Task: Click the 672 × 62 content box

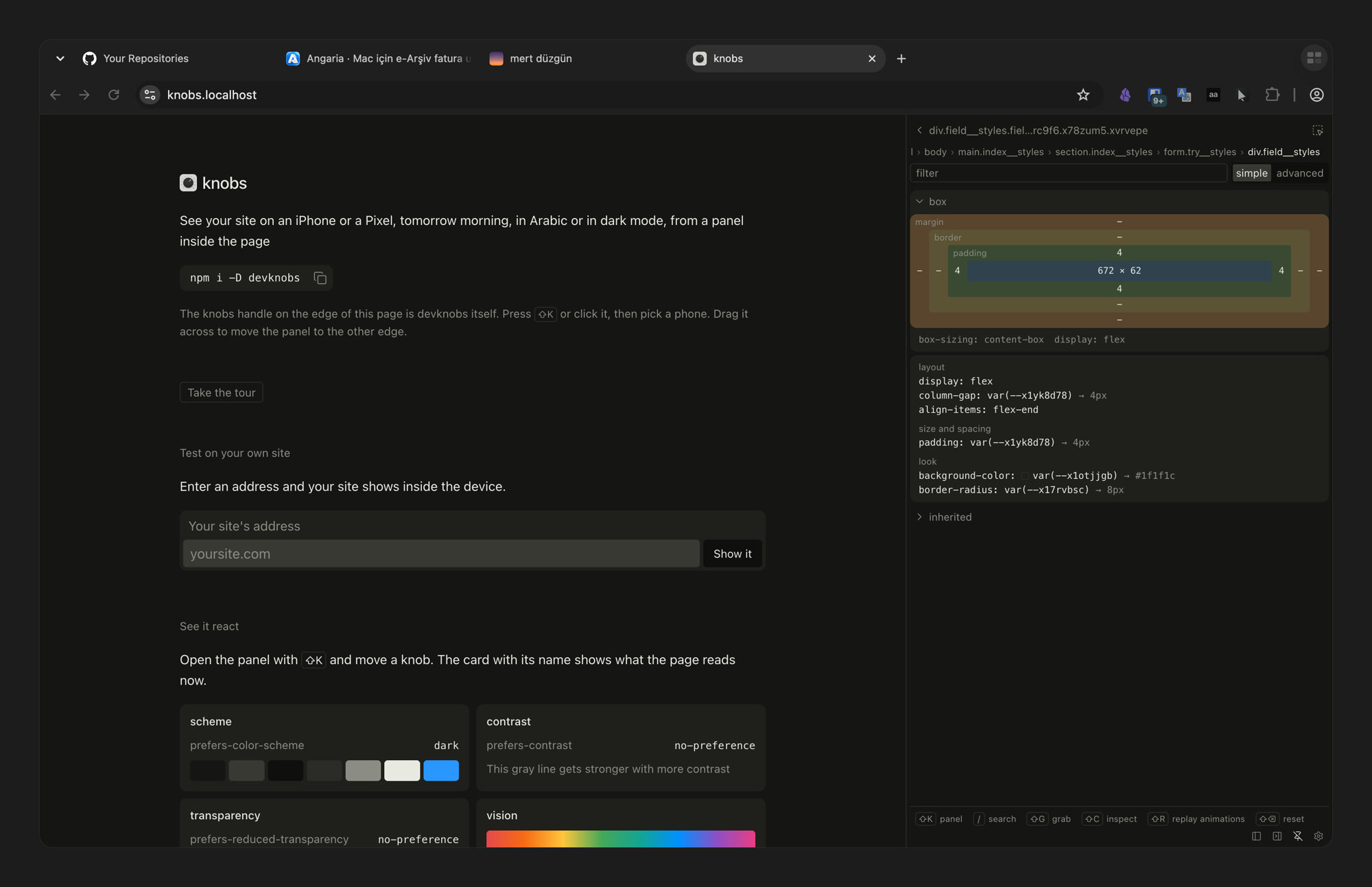Action: [x=1119, y=271]
